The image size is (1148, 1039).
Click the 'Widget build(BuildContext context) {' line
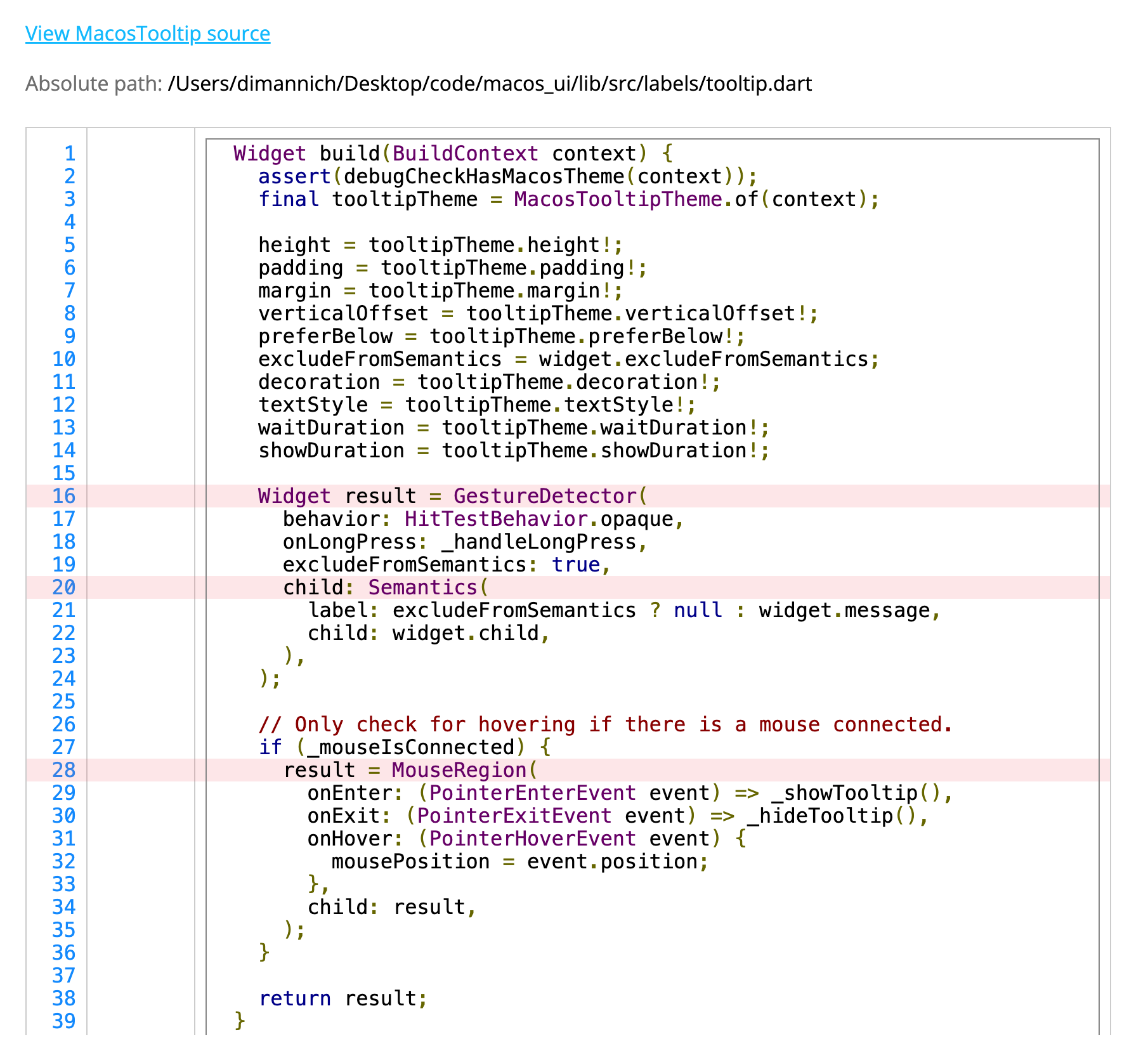[x=453, y=154]
